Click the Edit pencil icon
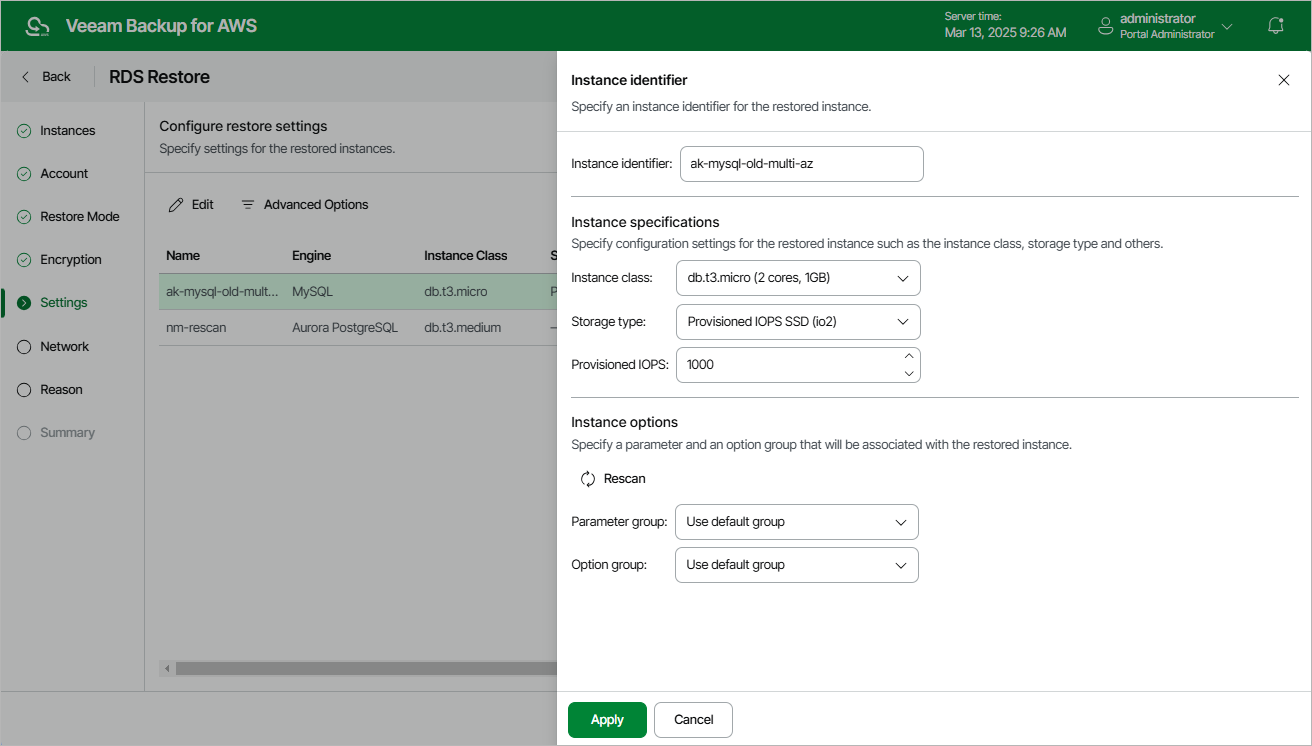 176,205
